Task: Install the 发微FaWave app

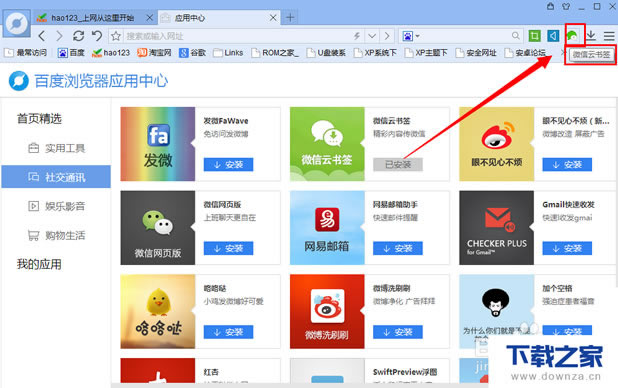Action: tap(228, 164)
